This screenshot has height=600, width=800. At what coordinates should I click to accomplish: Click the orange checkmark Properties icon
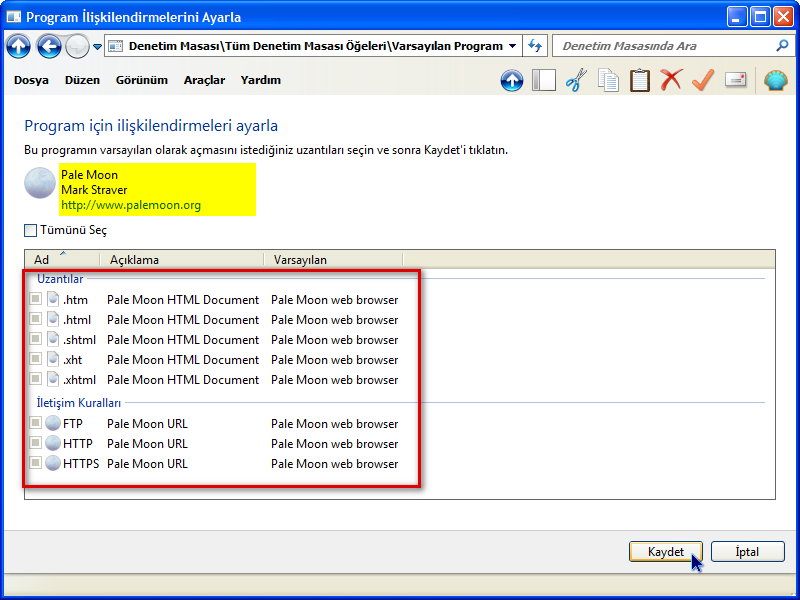point(703,80)
